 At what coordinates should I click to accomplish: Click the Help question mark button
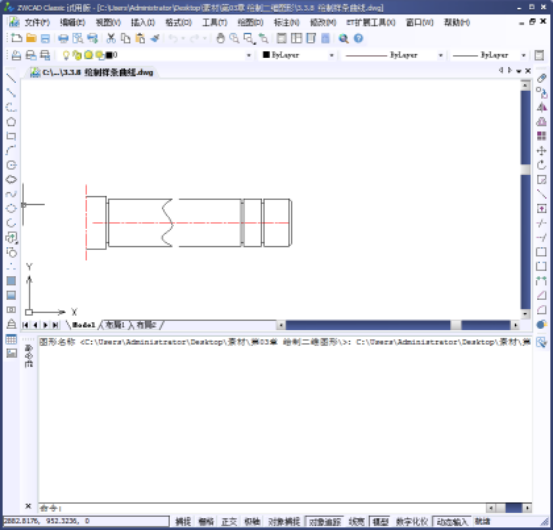point(358,38)
